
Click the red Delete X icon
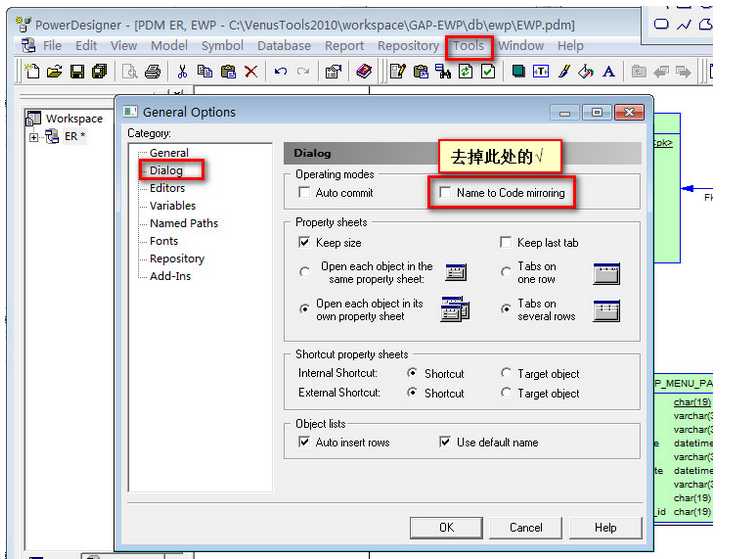[x=251, y=71]
